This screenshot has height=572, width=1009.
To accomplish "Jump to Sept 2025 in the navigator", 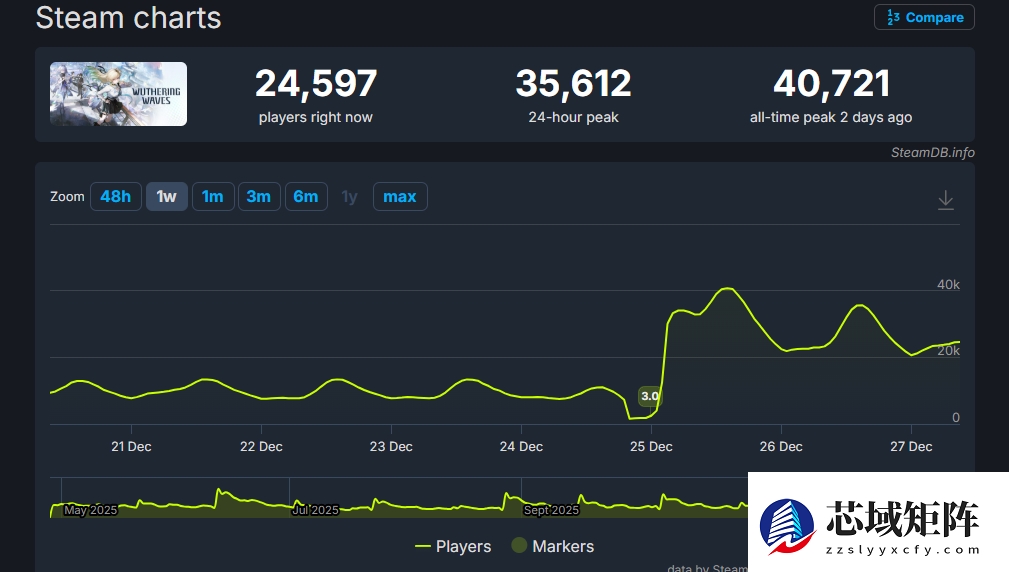I will 551,510.
